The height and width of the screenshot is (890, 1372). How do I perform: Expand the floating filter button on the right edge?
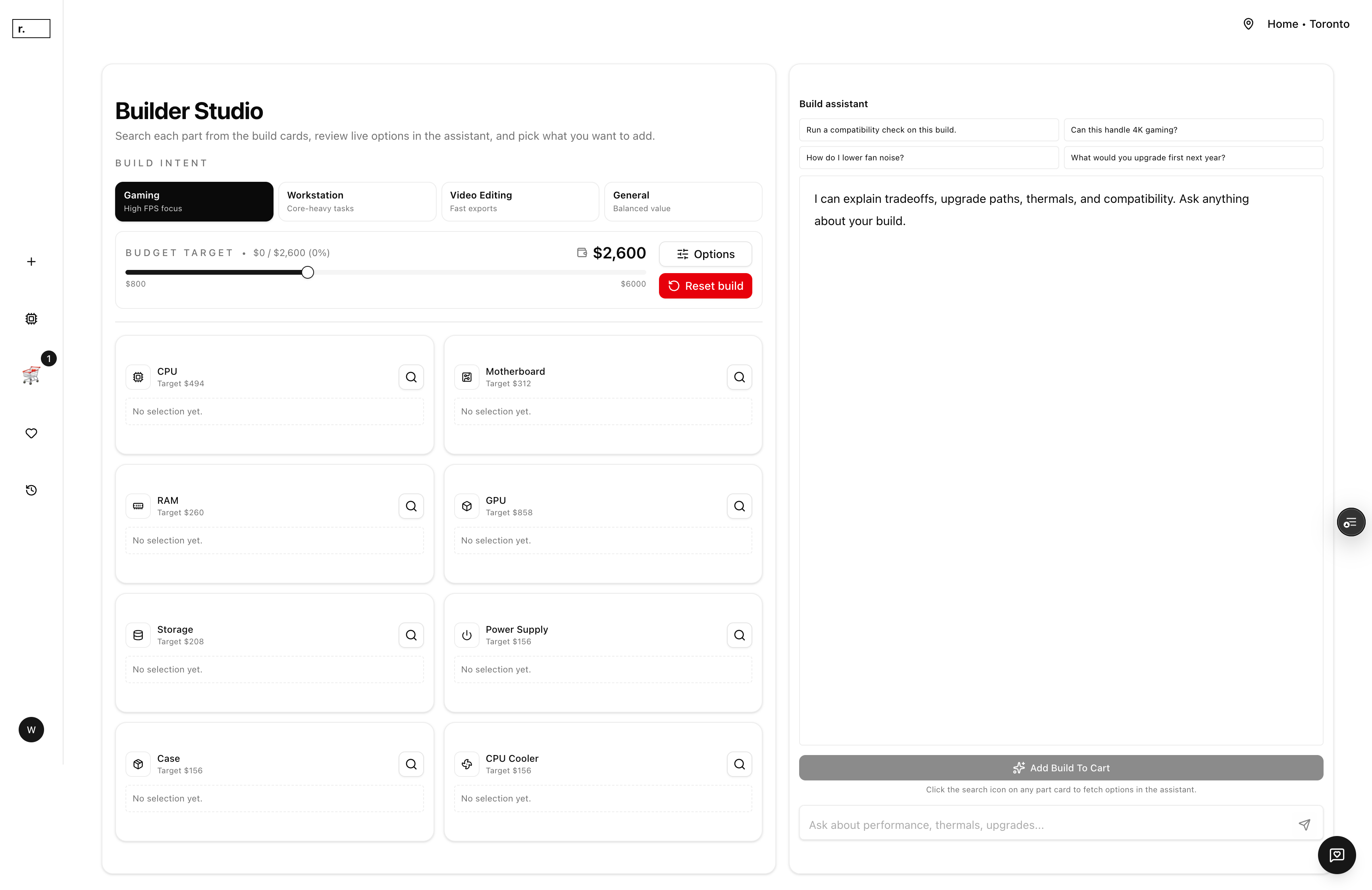1351,522
